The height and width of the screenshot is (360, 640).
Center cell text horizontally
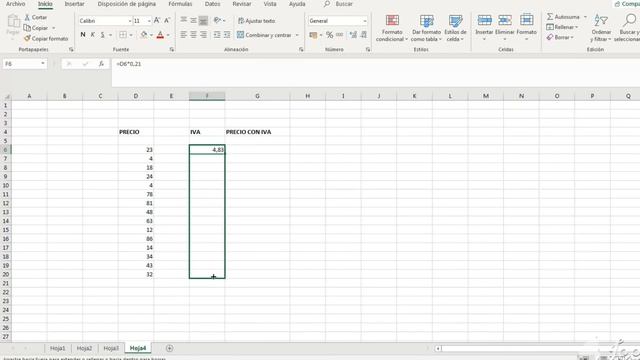tap(193, 35)
